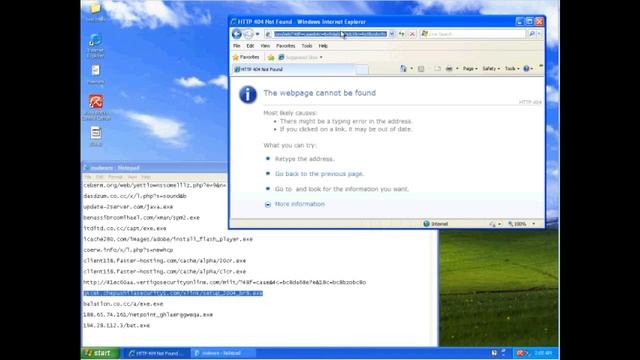Click the Search magnifier button
640x360 pixels.
531,34
